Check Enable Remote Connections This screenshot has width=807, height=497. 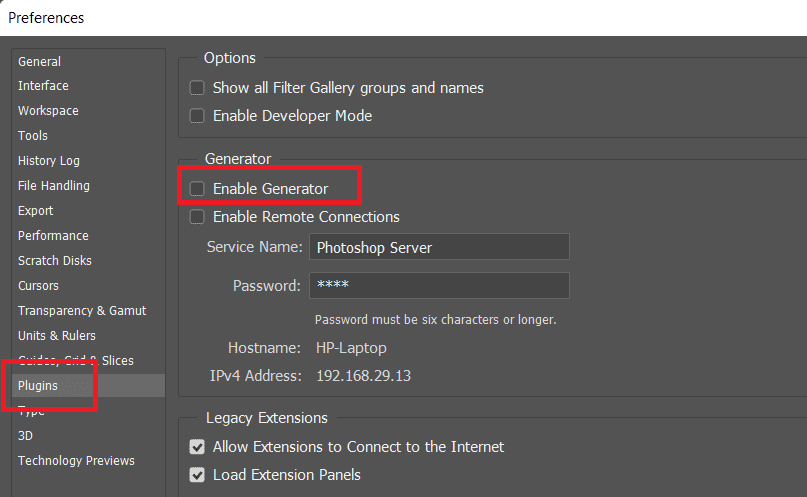click(197, 217)
